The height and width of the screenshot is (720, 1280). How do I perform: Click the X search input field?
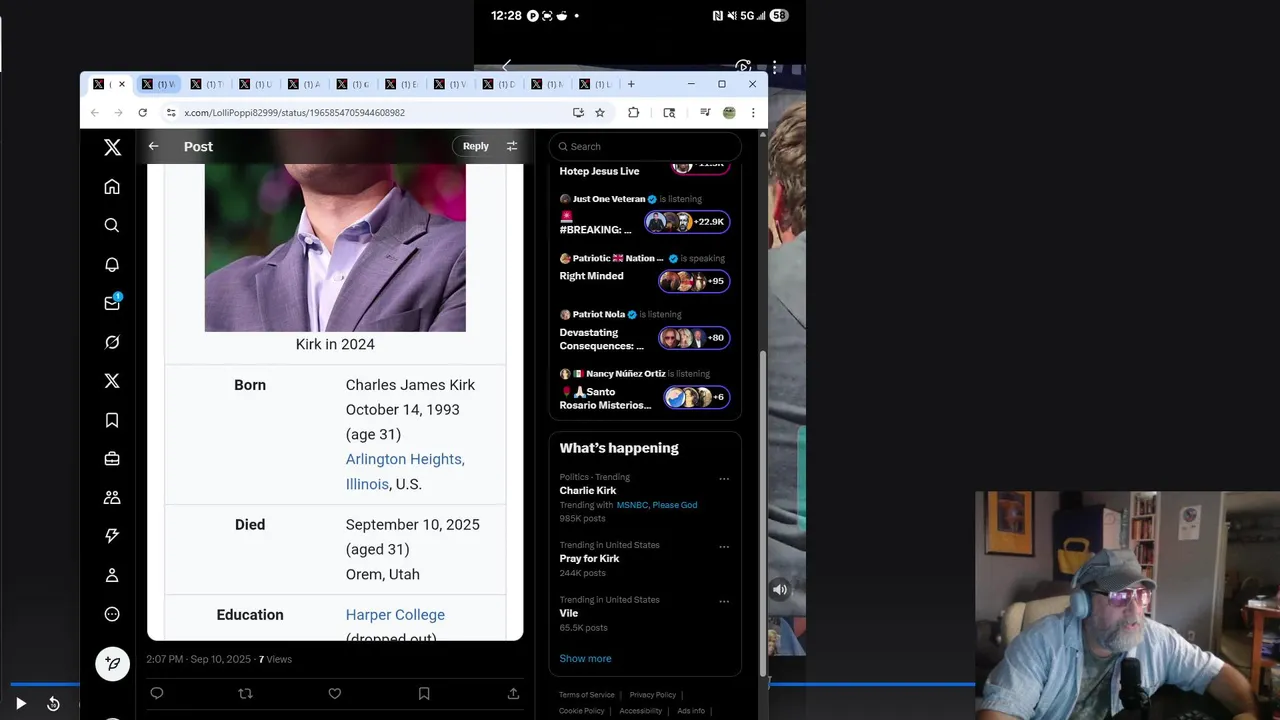pyautogui.click(x=645, y=146)
